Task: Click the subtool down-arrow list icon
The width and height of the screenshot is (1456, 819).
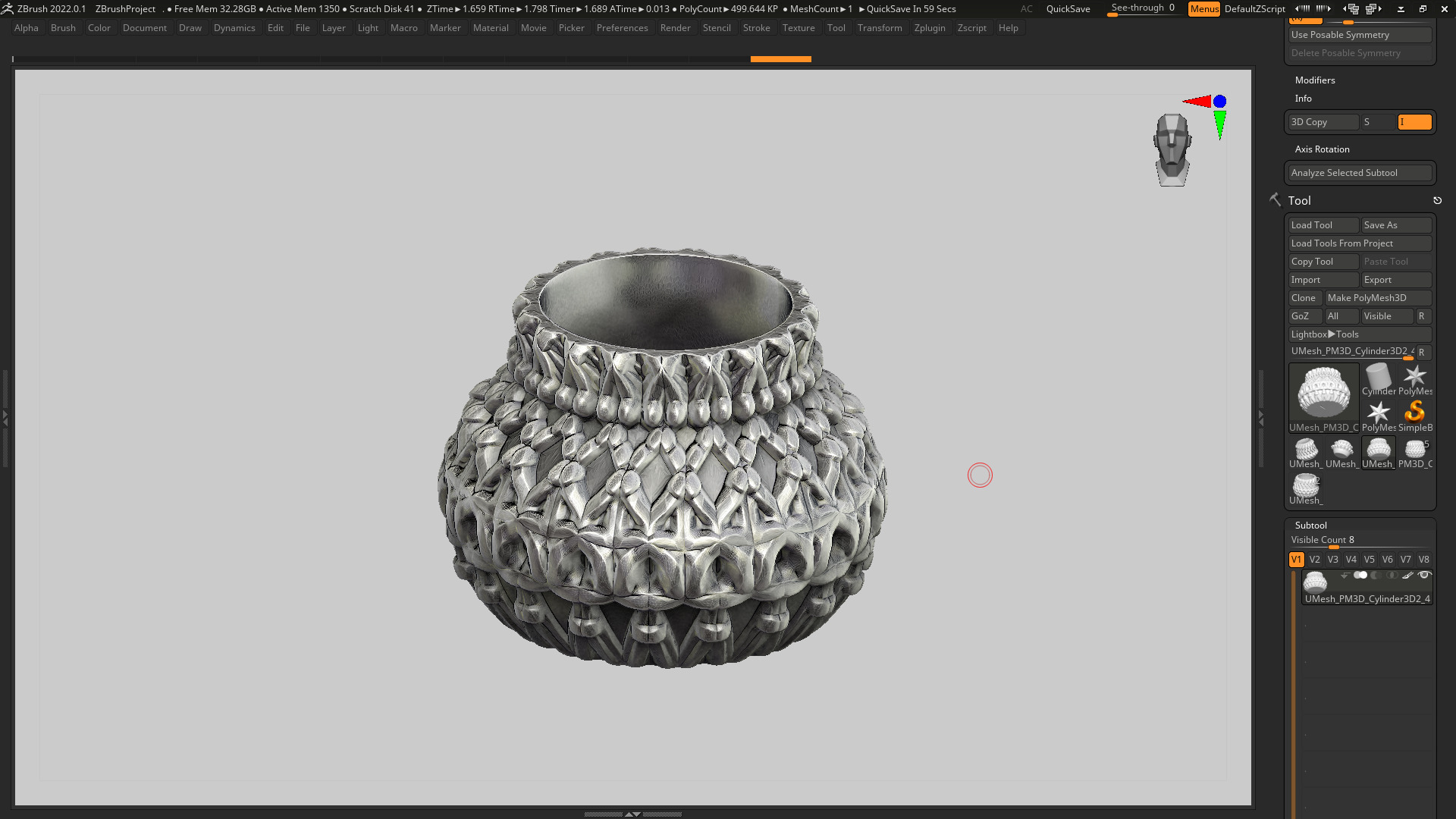Action: 1345,576
